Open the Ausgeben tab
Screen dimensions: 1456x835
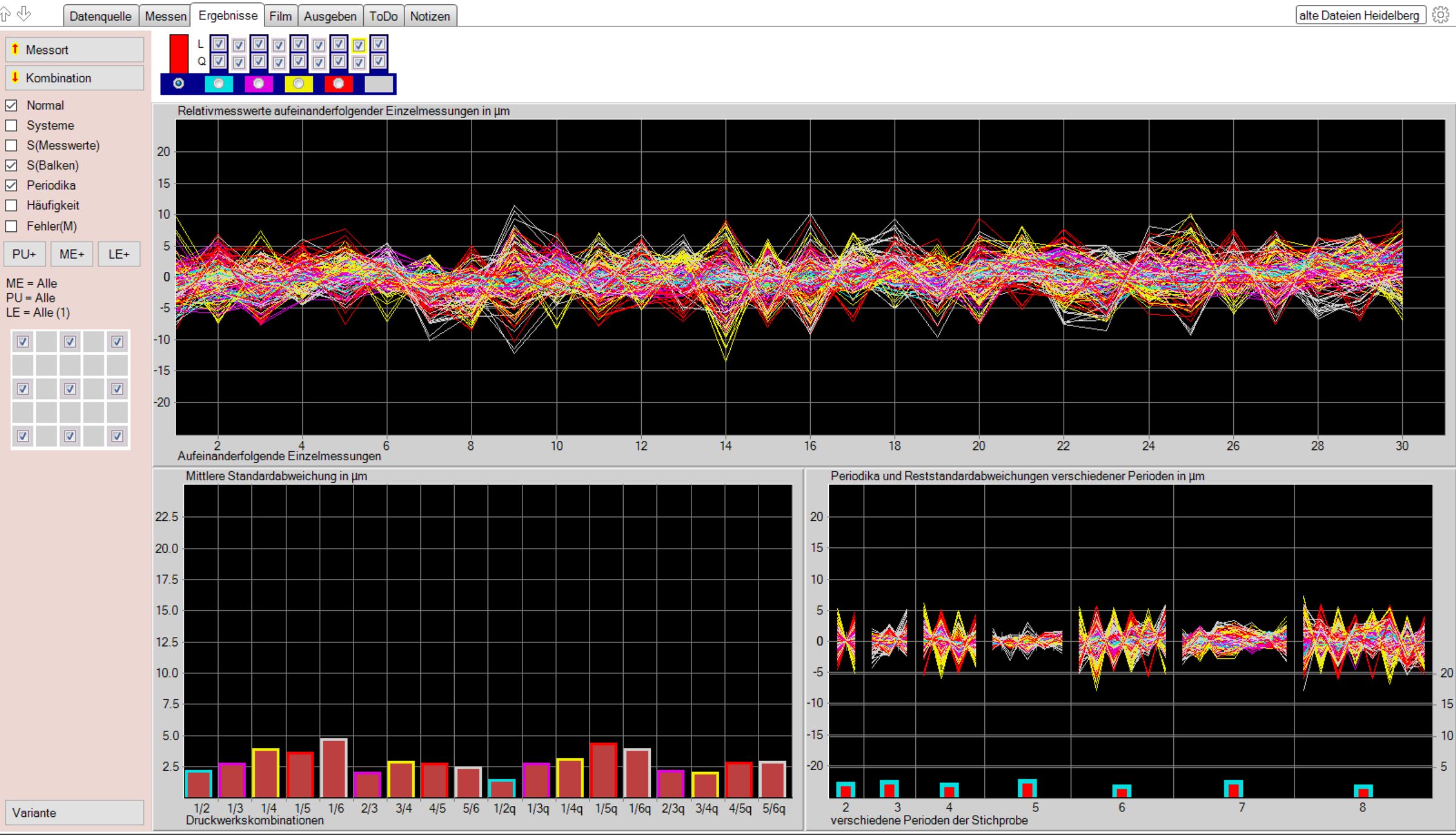click(x=330, y=16)
